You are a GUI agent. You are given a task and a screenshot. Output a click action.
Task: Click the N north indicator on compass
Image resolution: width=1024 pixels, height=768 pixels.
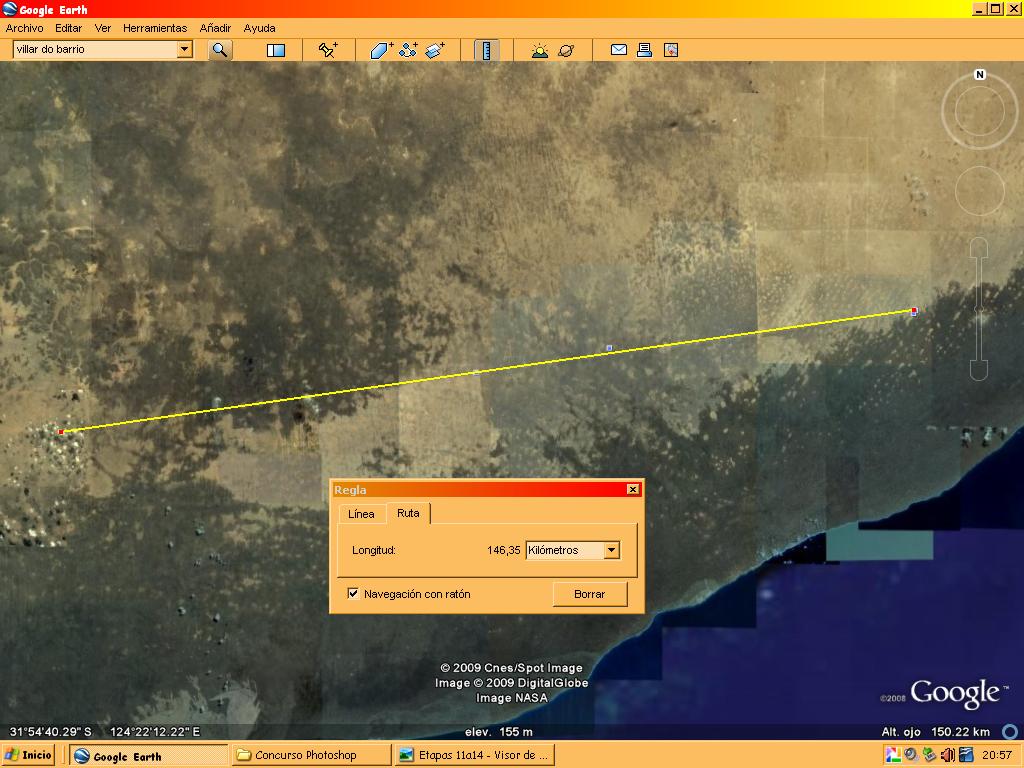pyautogui.click(x=980, y=74)
